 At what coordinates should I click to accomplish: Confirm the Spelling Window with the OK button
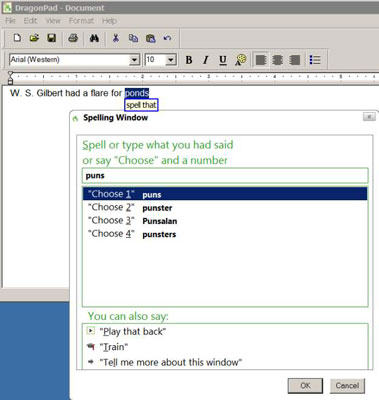305,386
